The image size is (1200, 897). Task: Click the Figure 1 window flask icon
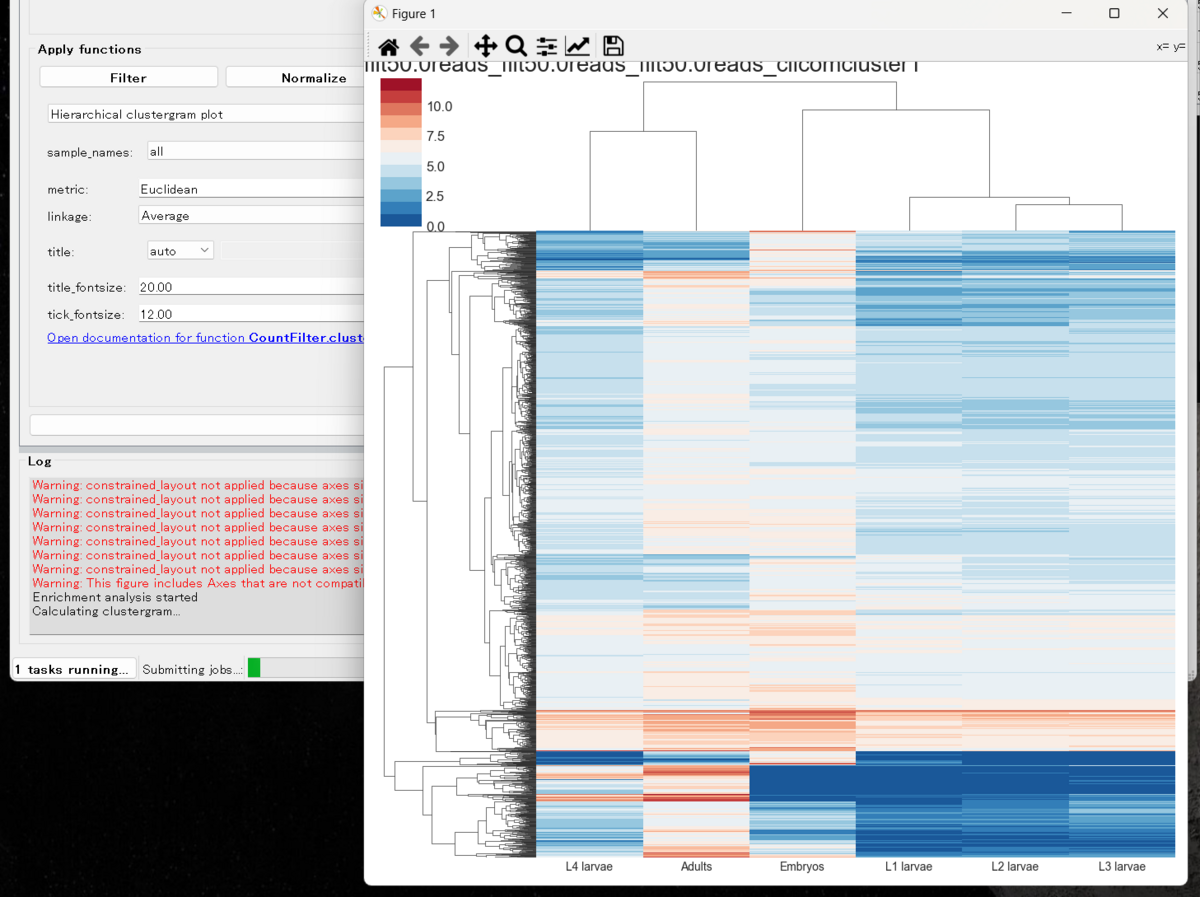[378, 13]
